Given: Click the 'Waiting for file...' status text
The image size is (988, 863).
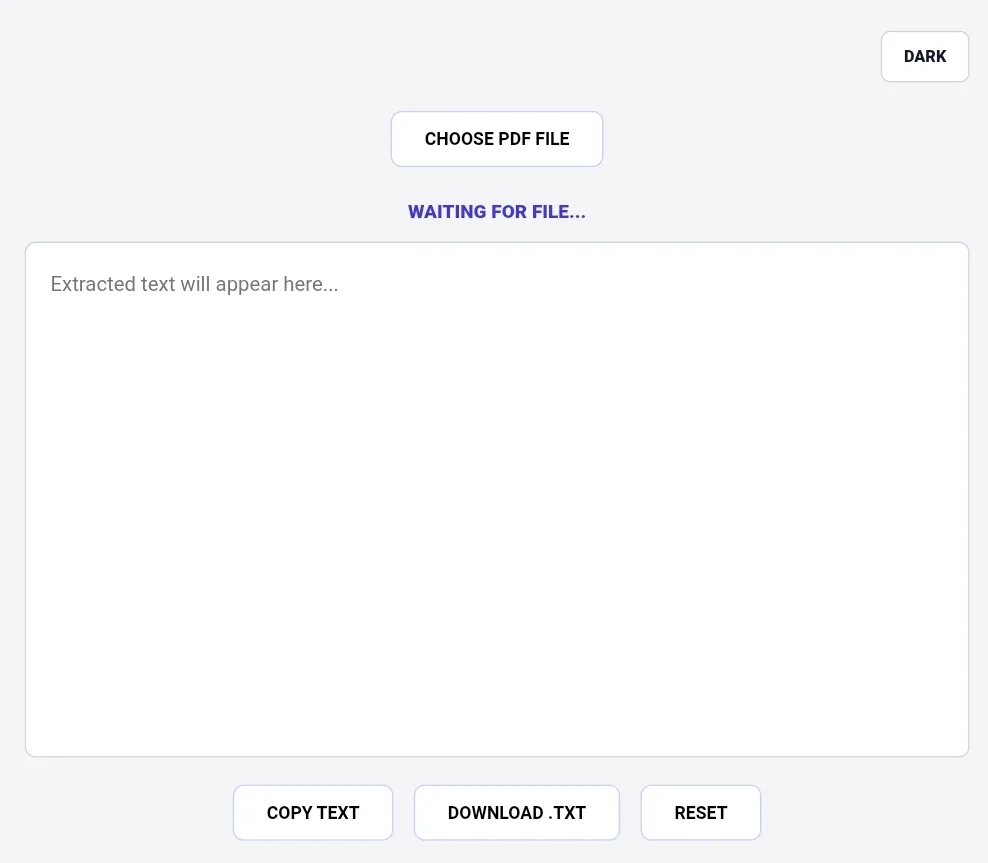Looking at the screenshot, I should tap(497, 212).
